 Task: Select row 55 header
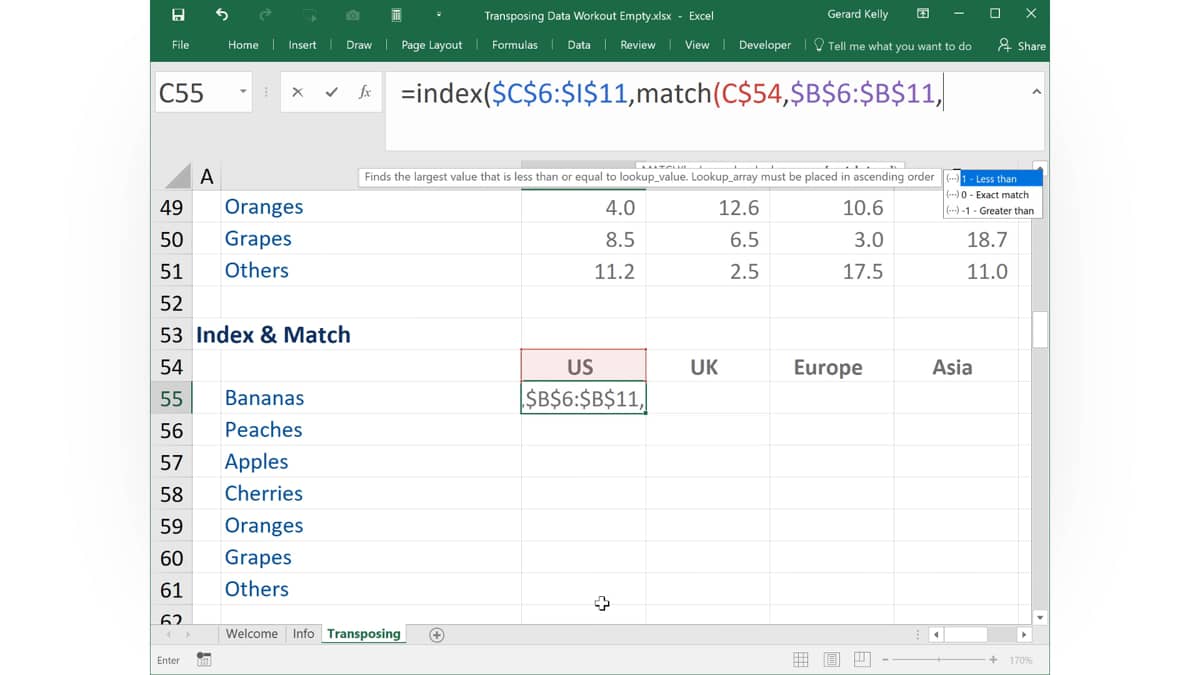click(x=172, y=398)
